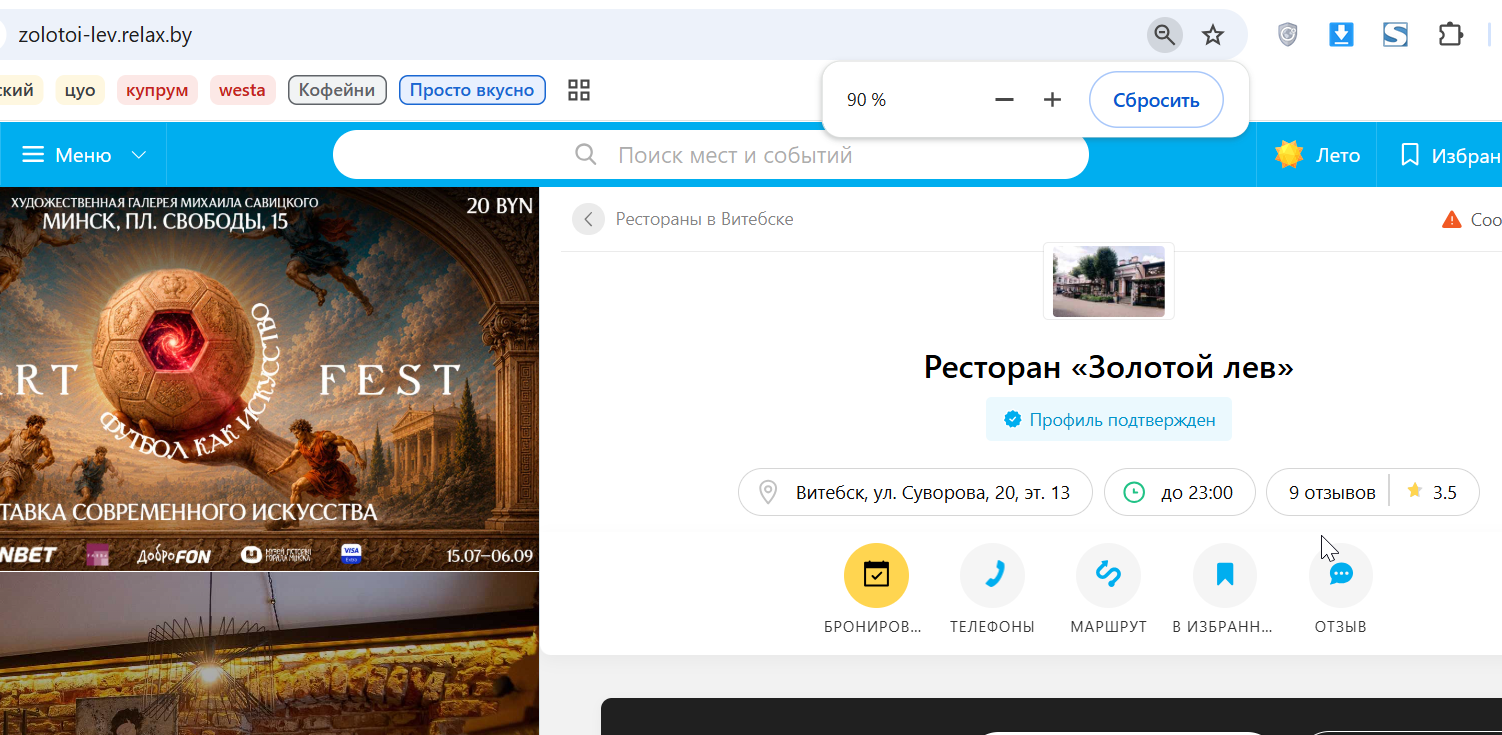Image resolution: width=1502 pixels, height=735 pixels.
Task: Open the blue download-arrow extension
Action: (x=1341, y=35)
